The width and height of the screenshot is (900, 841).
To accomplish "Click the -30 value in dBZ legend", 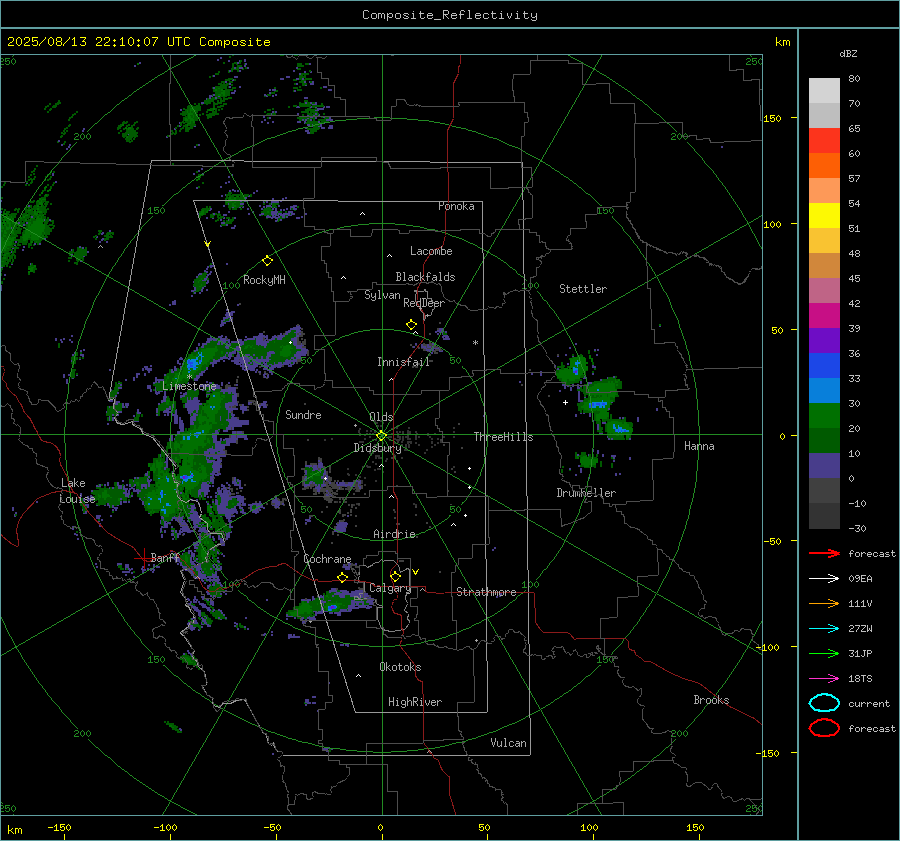I will [858, 528].
